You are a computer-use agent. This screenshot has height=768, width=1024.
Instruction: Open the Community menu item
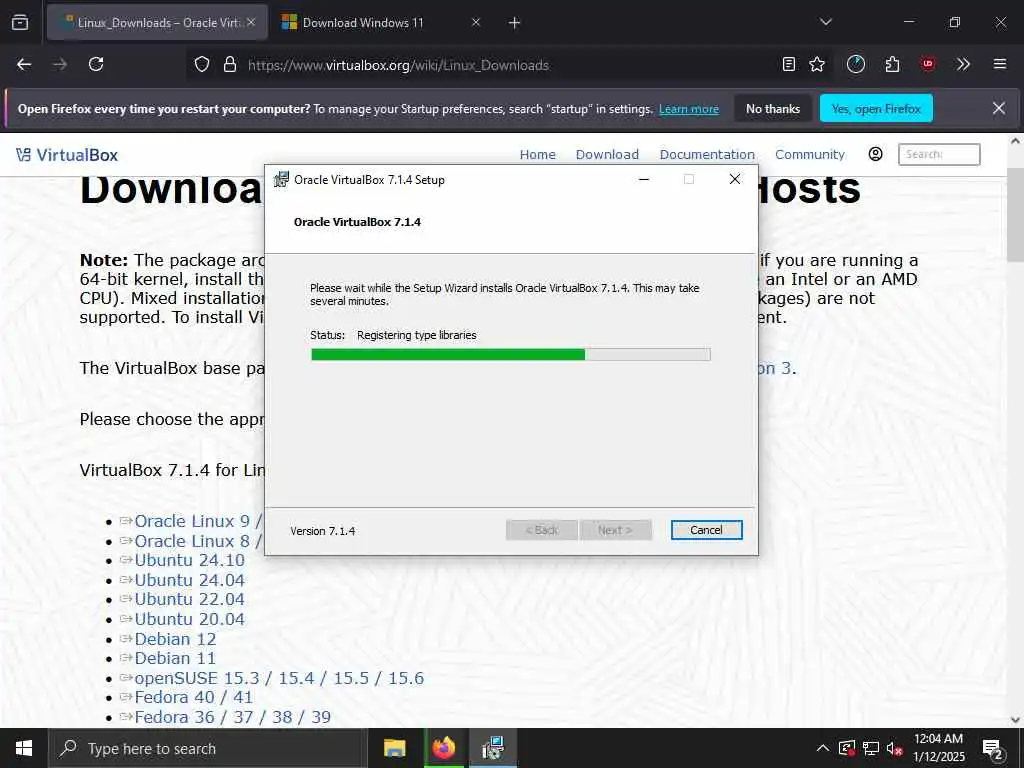[x=810, y=155]
